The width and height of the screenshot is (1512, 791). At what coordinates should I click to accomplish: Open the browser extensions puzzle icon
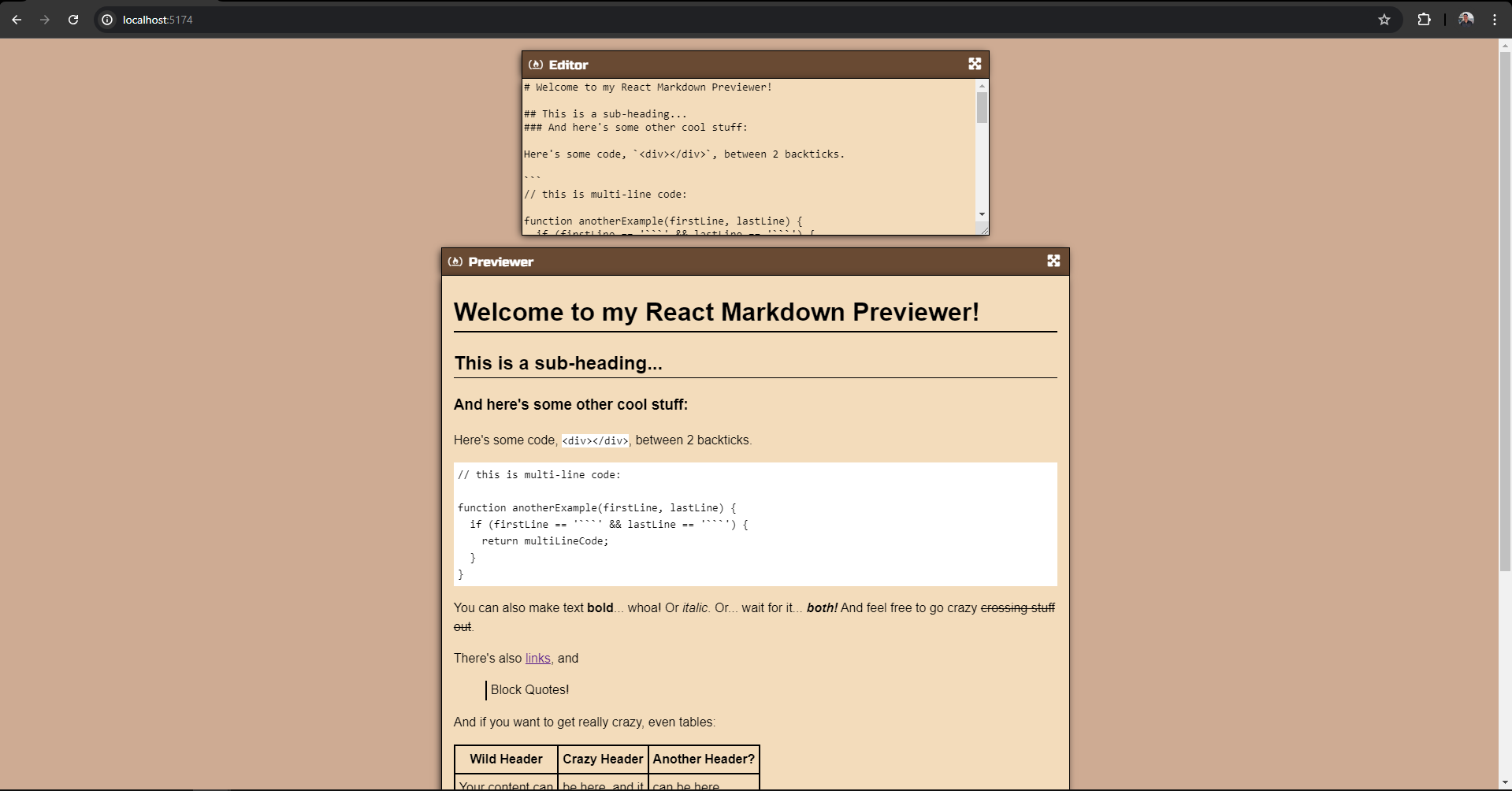(x=1424, y=20)
